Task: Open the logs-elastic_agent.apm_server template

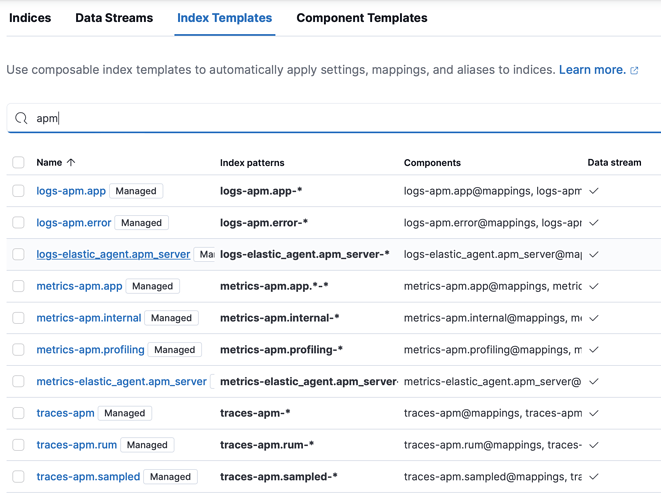Action: pos(113,254)
